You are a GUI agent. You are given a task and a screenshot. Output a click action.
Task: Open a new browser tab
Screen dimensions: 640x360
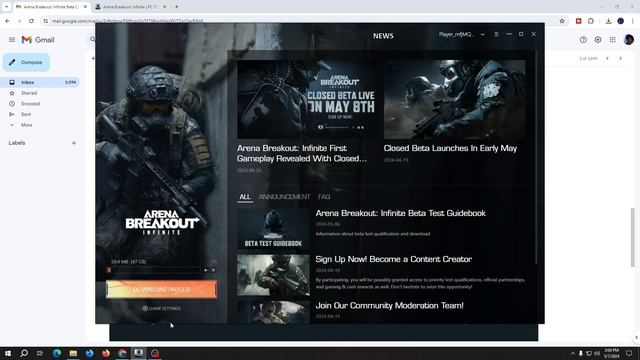176,7
